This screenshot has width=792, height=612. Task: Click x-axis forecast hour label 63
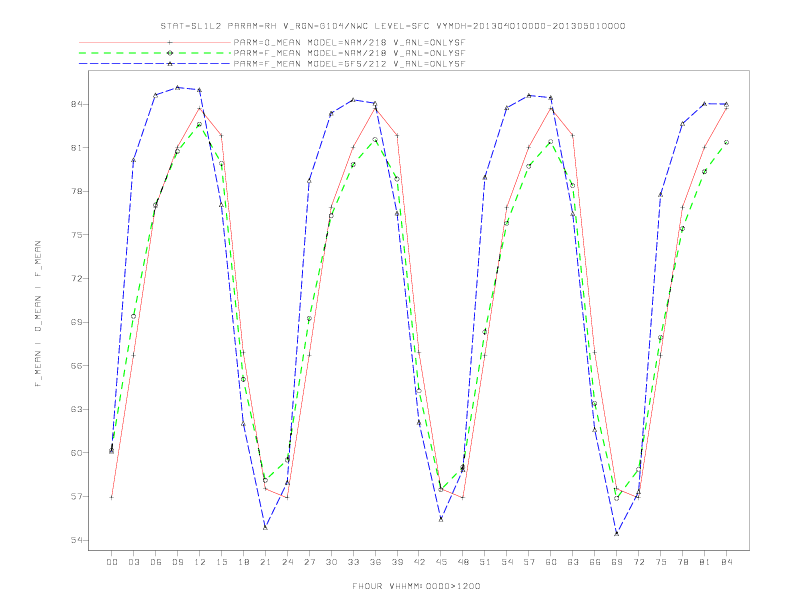(573, 562)
